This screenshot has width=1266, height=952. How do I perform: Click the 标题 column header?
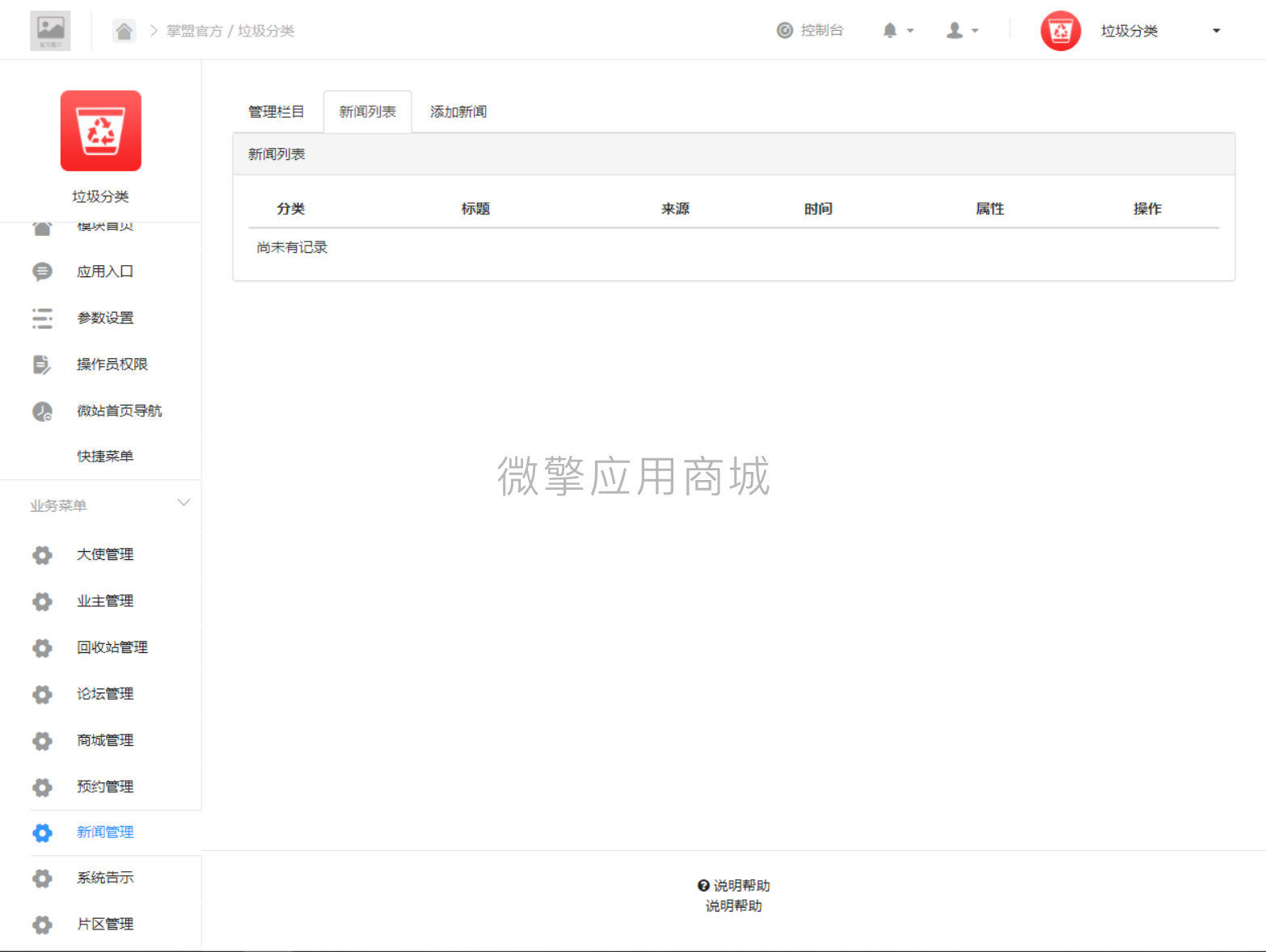click(476, 209)
